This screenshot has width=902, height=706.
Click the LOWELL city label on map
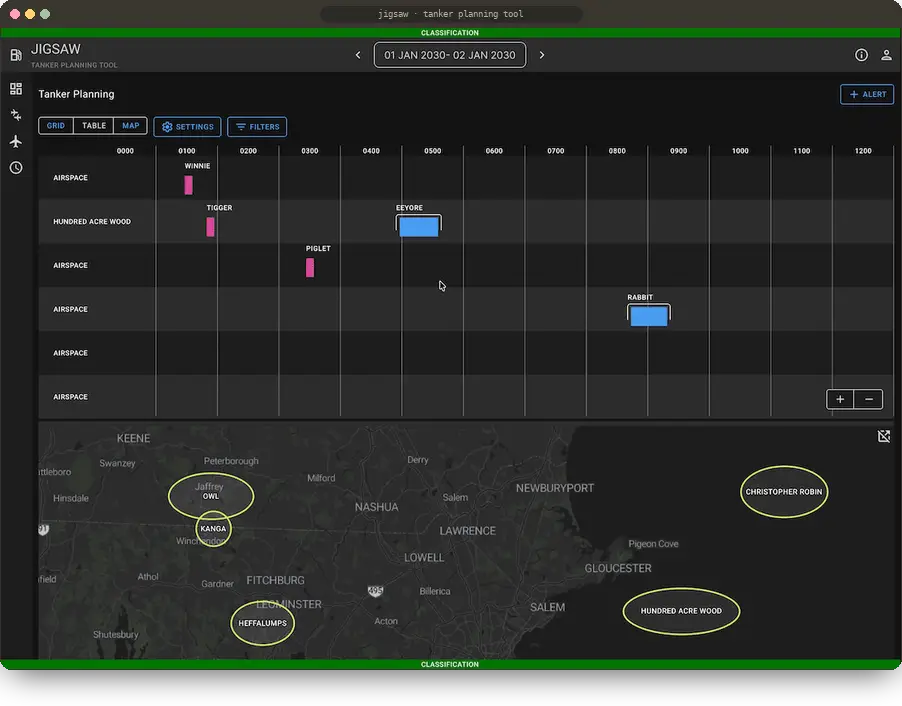tap(424, 558)
